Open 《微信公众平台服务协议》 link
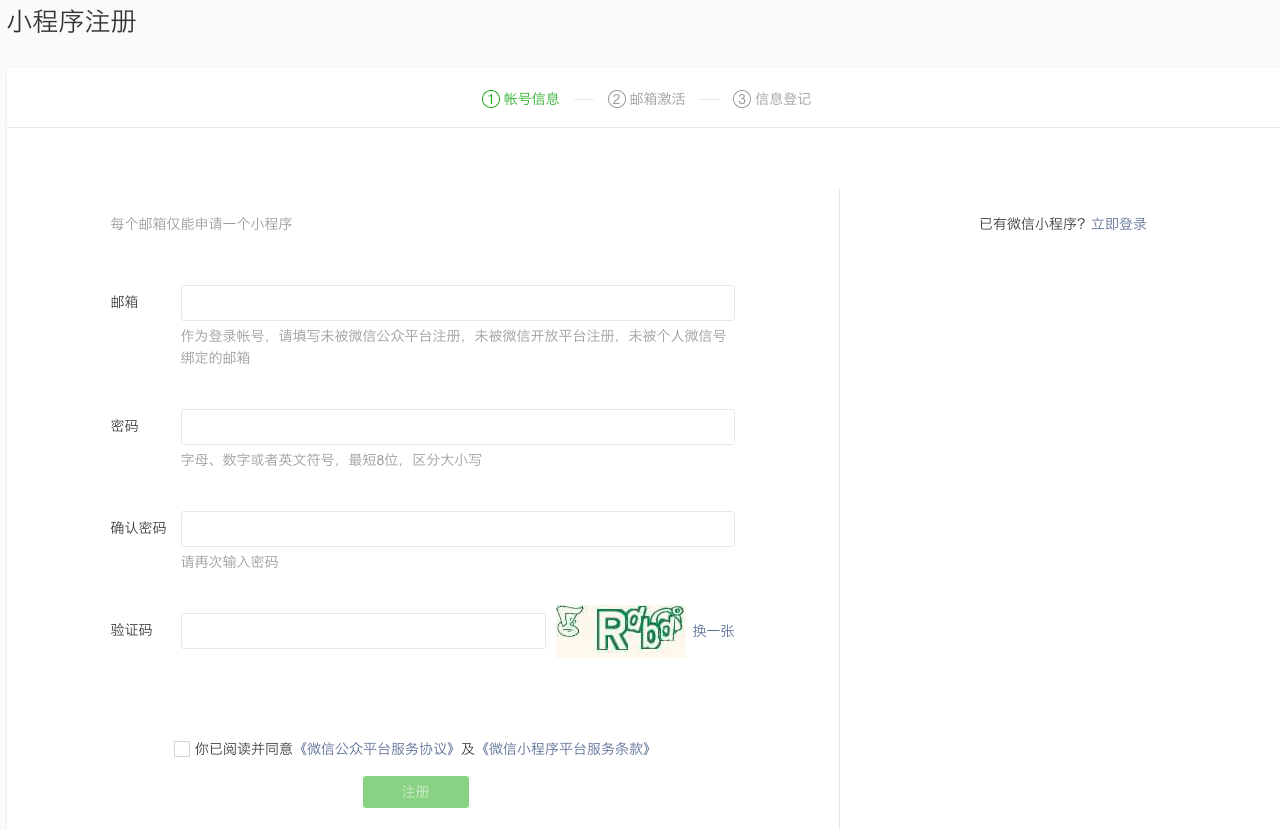 pyautogui.click(x=377, y=749)
